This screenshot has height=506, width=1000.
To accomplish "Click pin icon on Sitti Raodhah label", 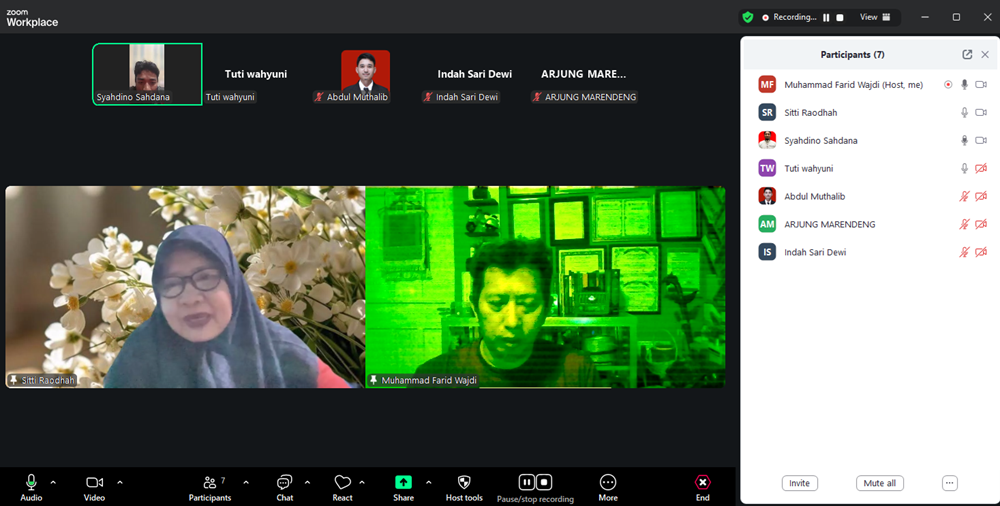I will click(x=13, y=380).
